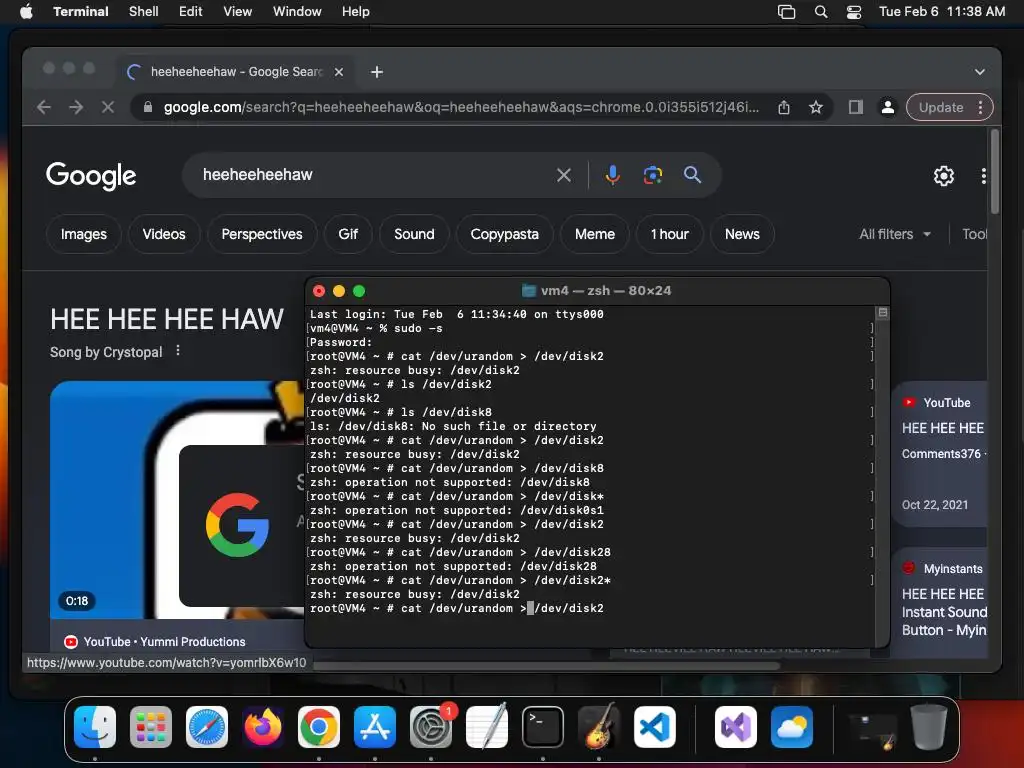The width and height of the screenshot is (1024, 768).
Task: Open Launchpad from the Dock
Action: pos(151,727)
